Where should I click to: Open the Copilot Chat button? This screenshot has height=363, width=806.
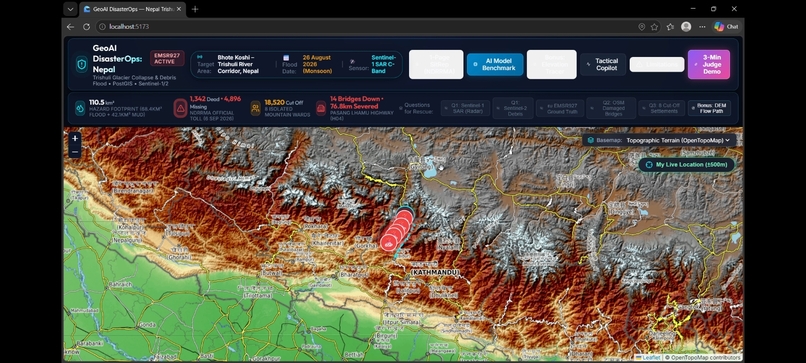(726, 27)
